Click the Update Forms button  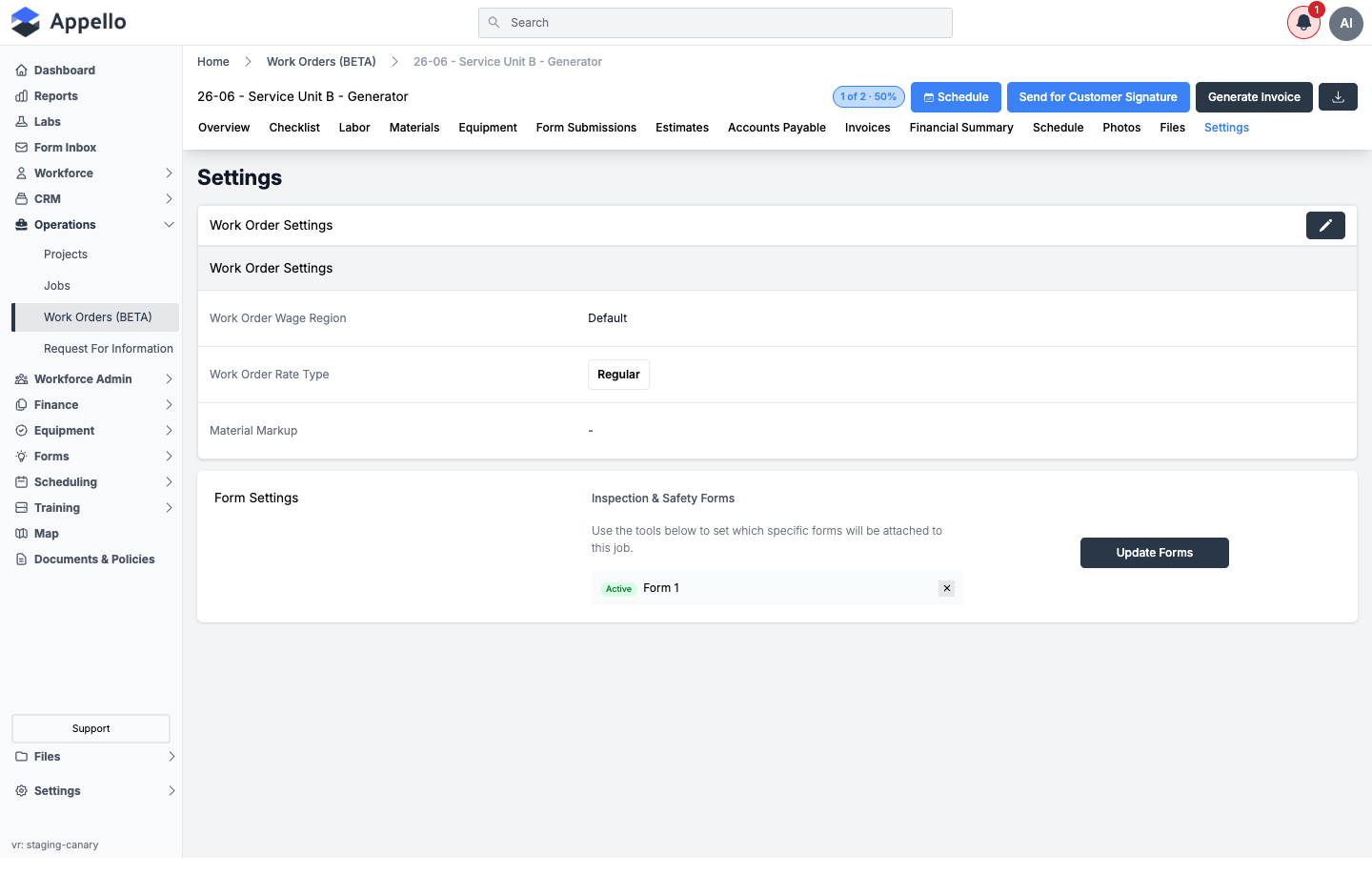[x=1155, y=553]
